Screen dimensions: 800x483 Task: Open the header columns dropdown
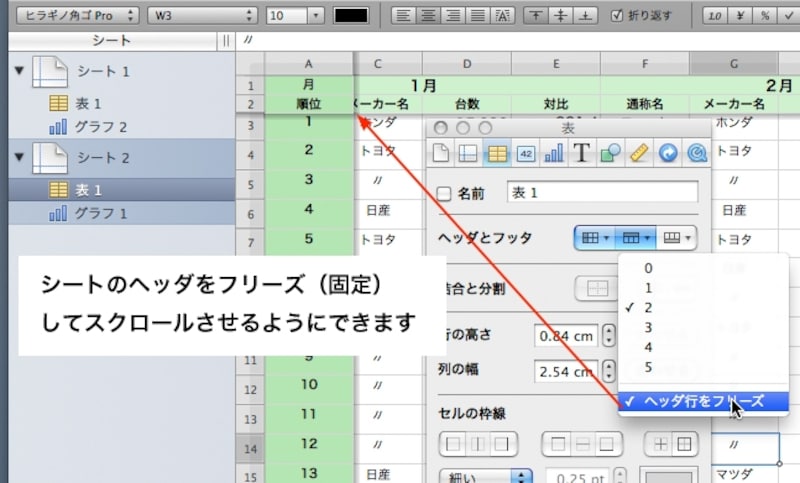click(x=595, y=238)
